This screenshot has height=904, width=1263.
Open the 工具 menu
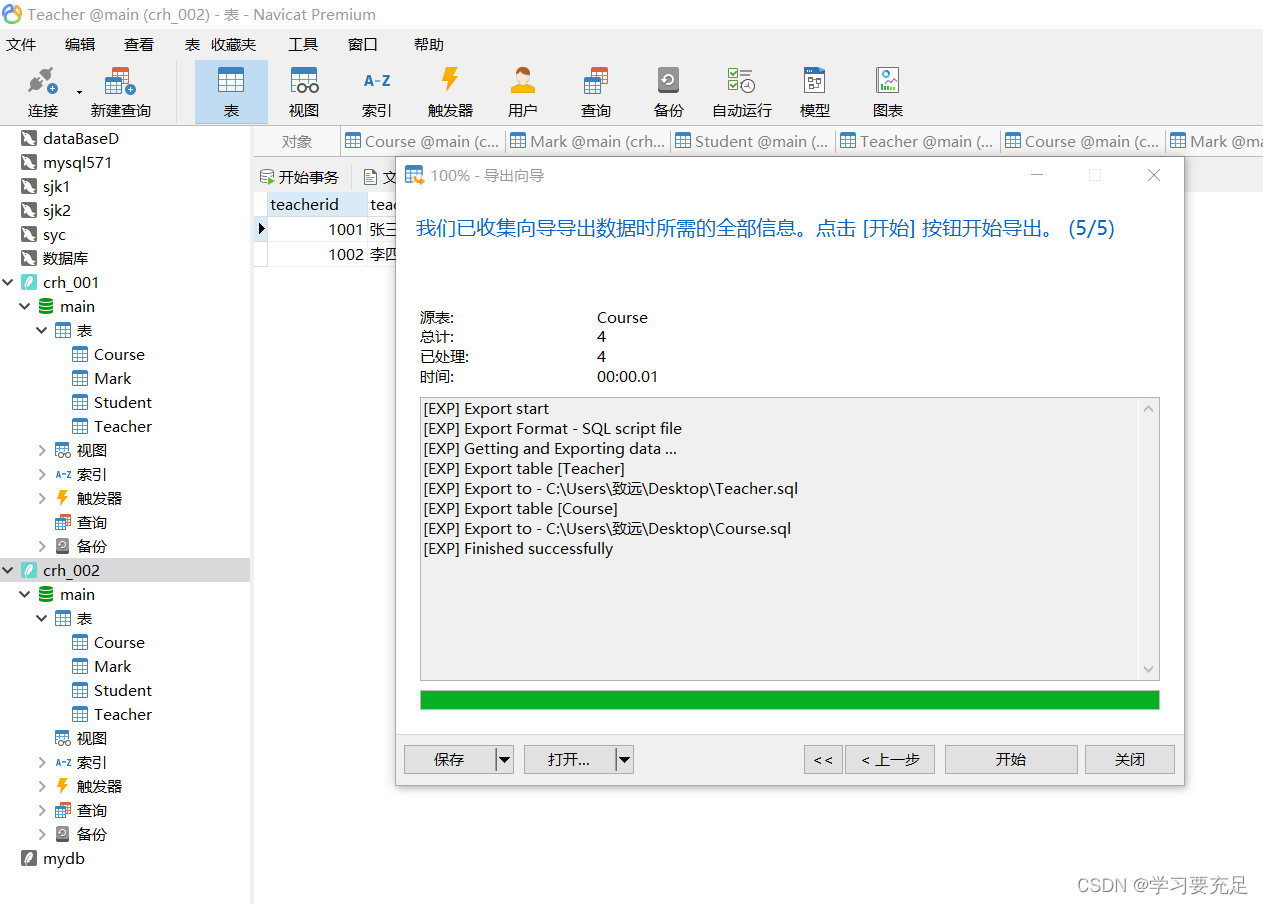click(x=303, y=44)
